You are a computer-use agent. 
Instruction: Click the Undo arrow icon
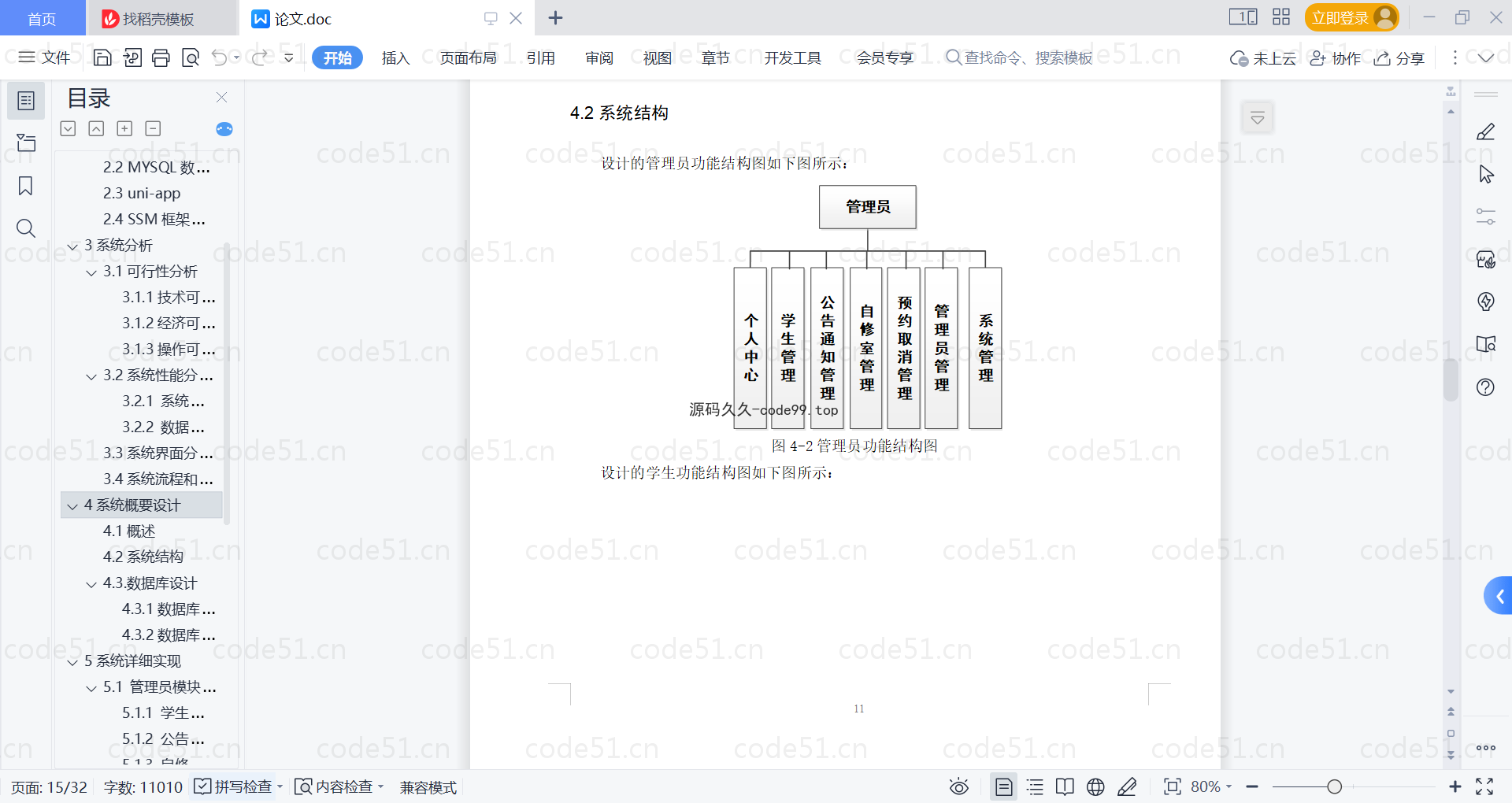pyautogui.click(x=220, y=57)
